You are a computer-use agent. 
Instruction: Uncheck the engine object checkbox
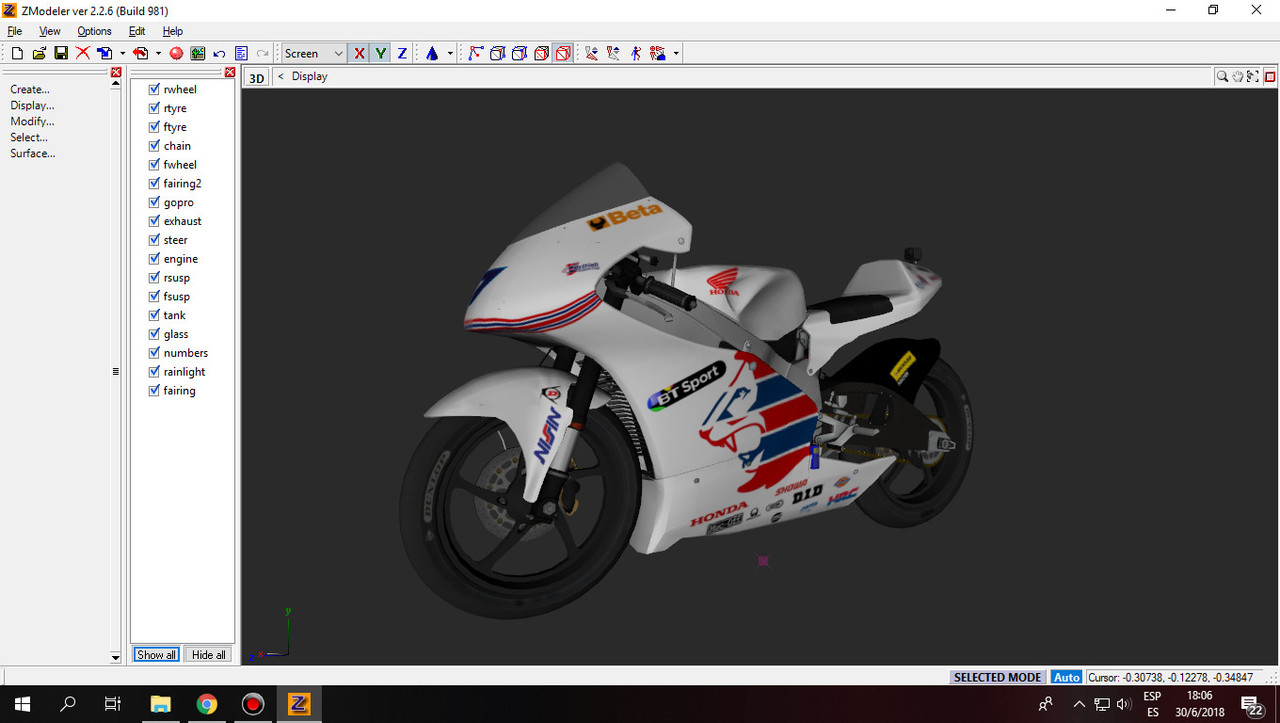tap(154, 258)
